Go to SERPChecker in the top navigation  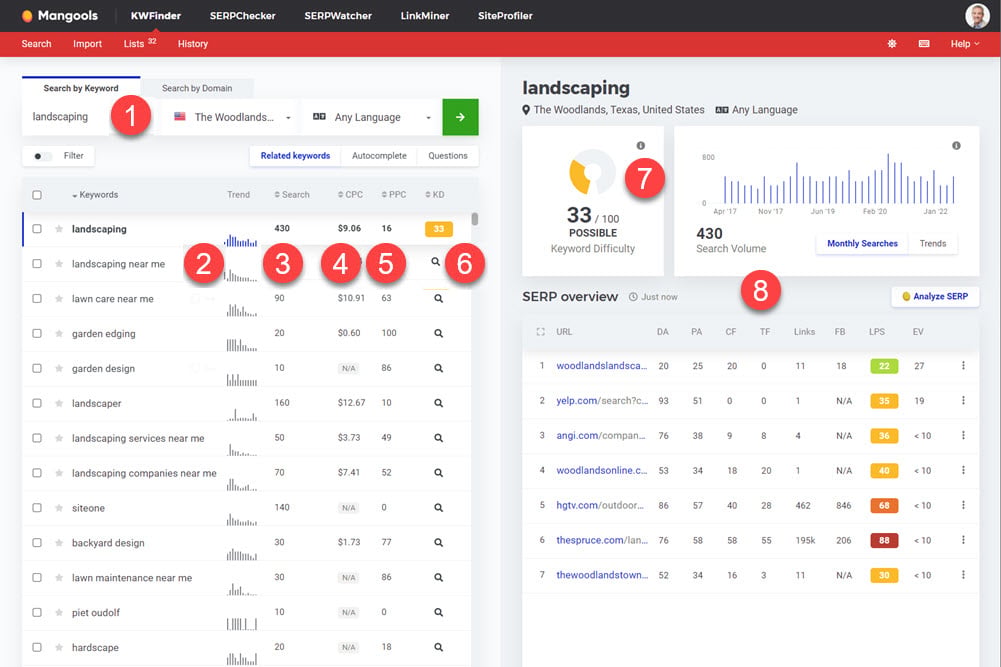click(x=243, y=16)
